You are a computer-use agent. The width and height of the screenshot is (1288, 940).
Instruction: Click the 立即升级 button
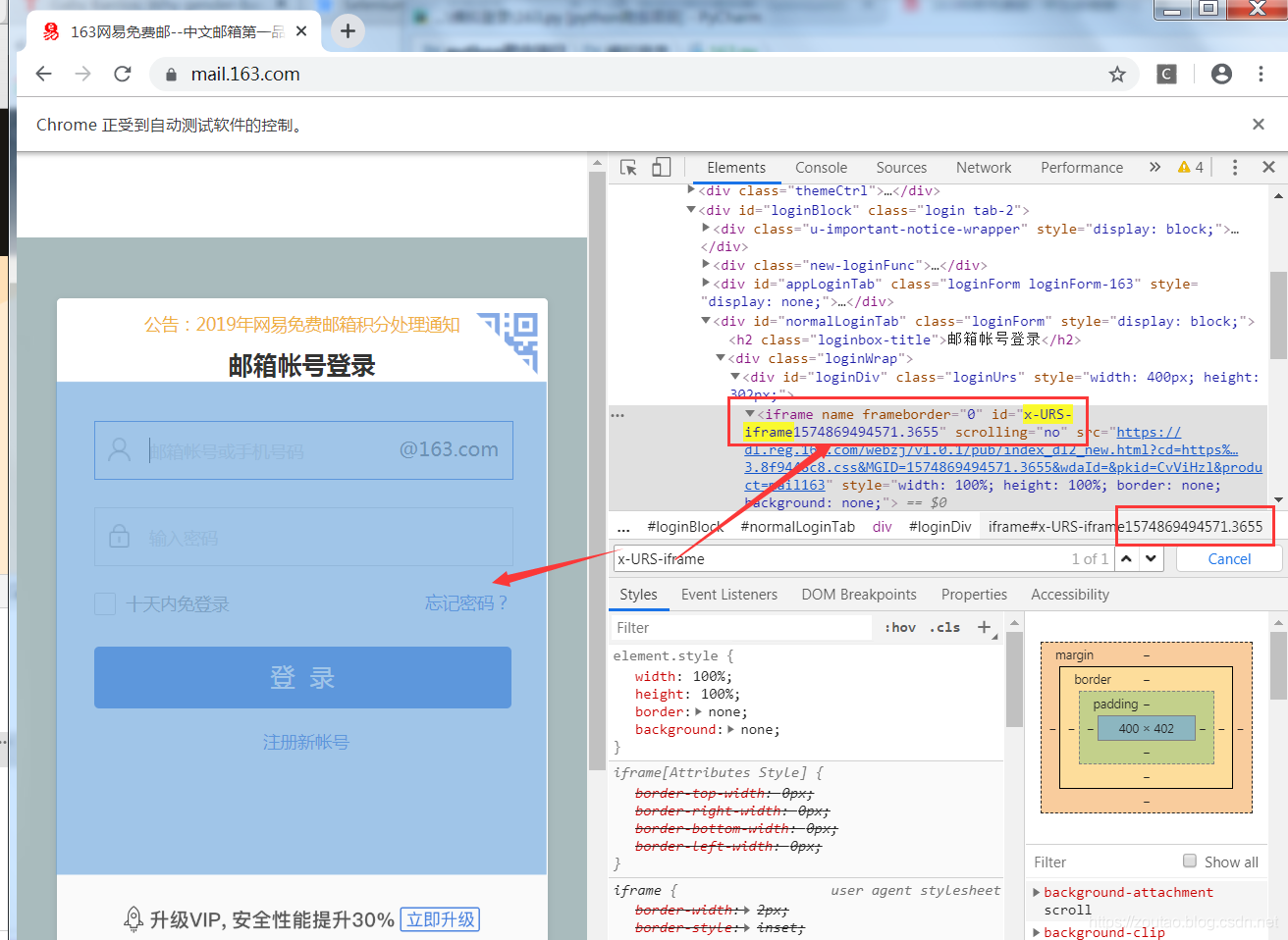pyautogui.click(x=441, y=919)
